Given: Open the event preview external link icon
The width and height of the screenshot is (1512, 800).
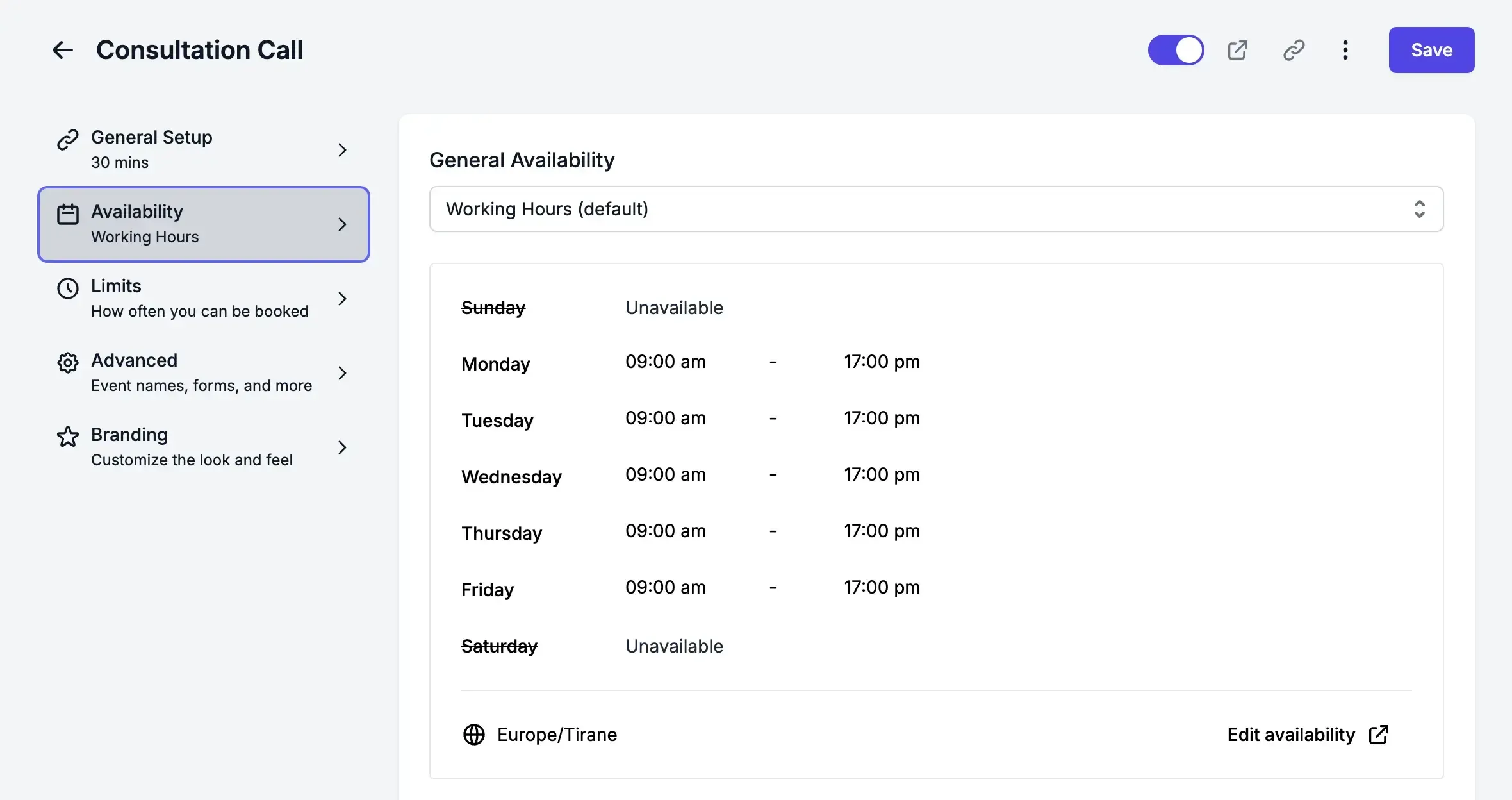Looking at the screenshot, I should point(1238,49).
